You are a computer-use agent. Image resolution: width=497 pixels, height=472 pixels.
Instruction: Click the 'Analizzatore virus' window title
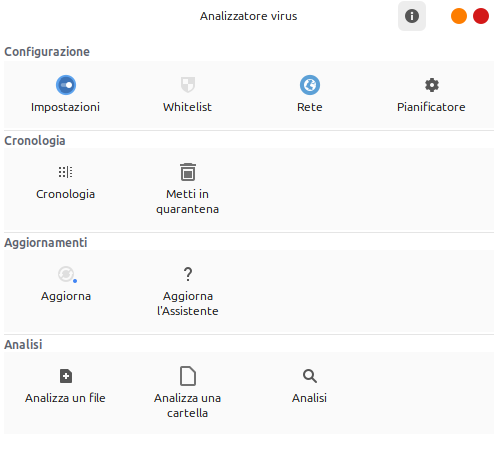pyautogui.click(x=248, y=16)
